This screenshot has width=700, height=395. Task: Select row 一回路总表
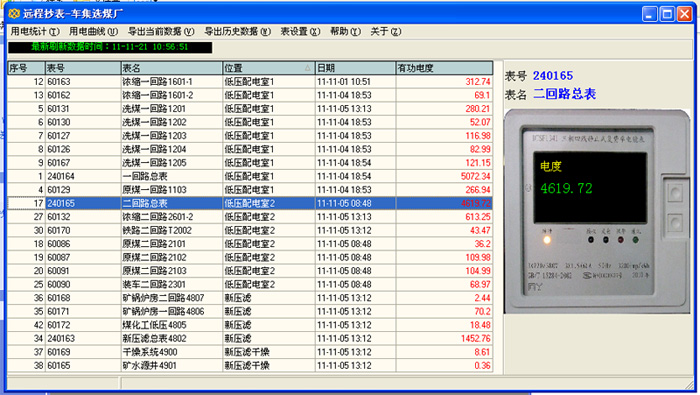tap(250, 176)
